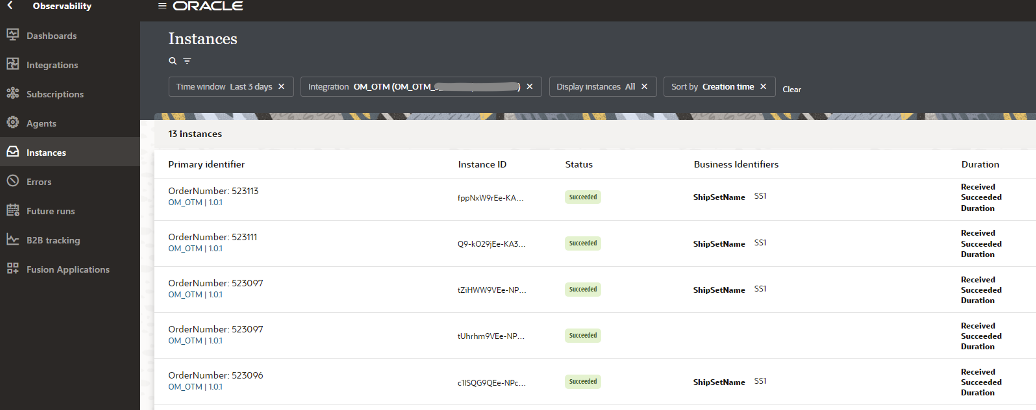Open instance OrderNumber: 523113
Image resolution: width=1036 pixels, height=410 pixels.
(x=213, y=190)
